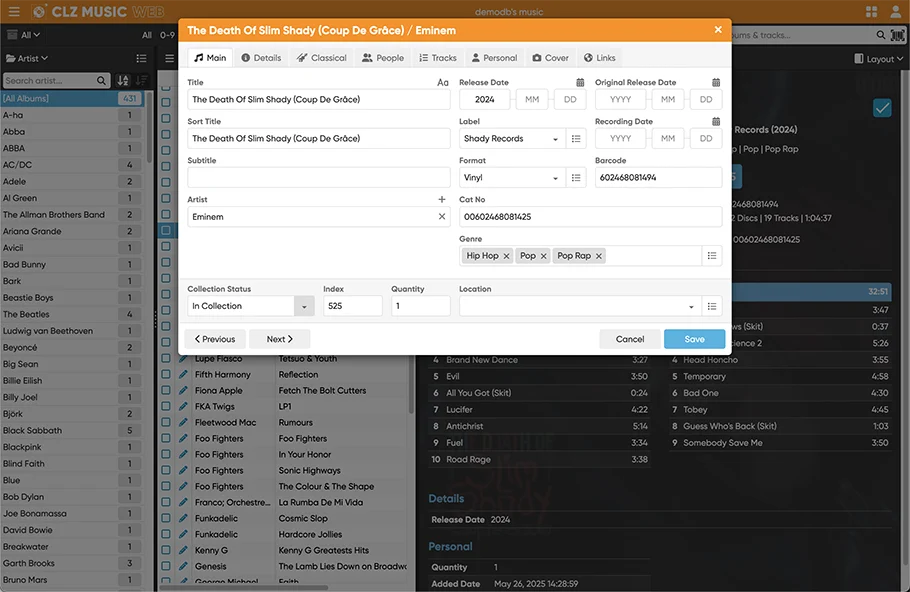The height and width of the screenshot is (592, 910).
Task: Open the Label pick list manager
Action: [x=576, y=139]
